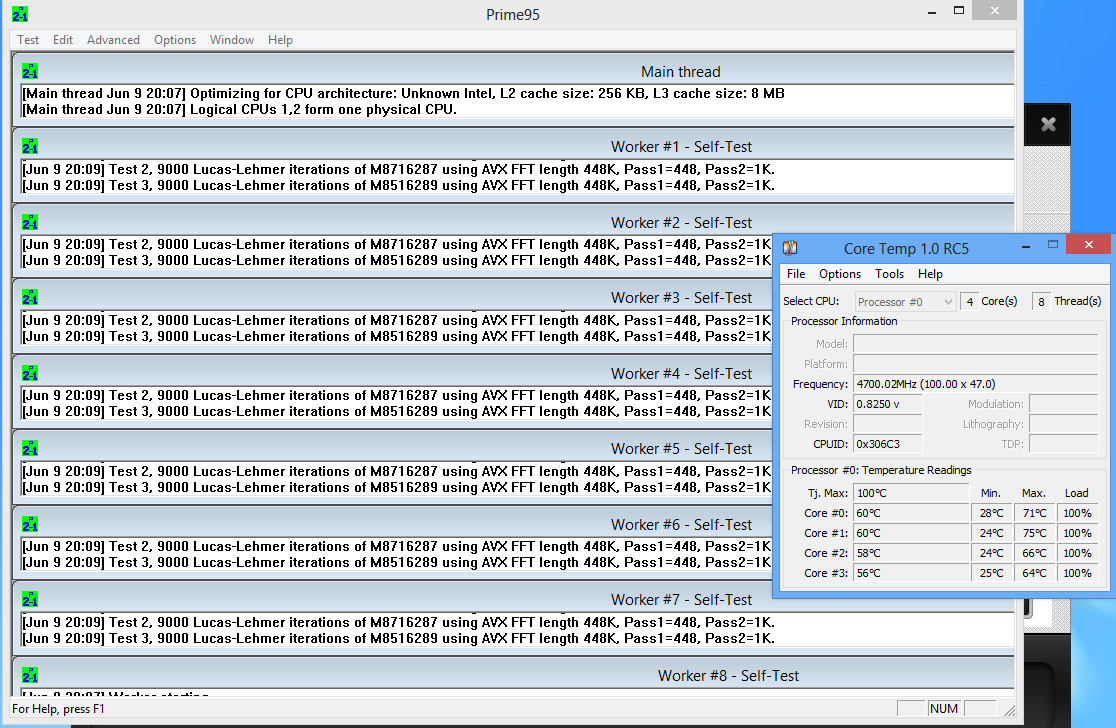Close the Prime95 window
The width and height of the screenshot is (1116, 728).
[x=994, y=11]
